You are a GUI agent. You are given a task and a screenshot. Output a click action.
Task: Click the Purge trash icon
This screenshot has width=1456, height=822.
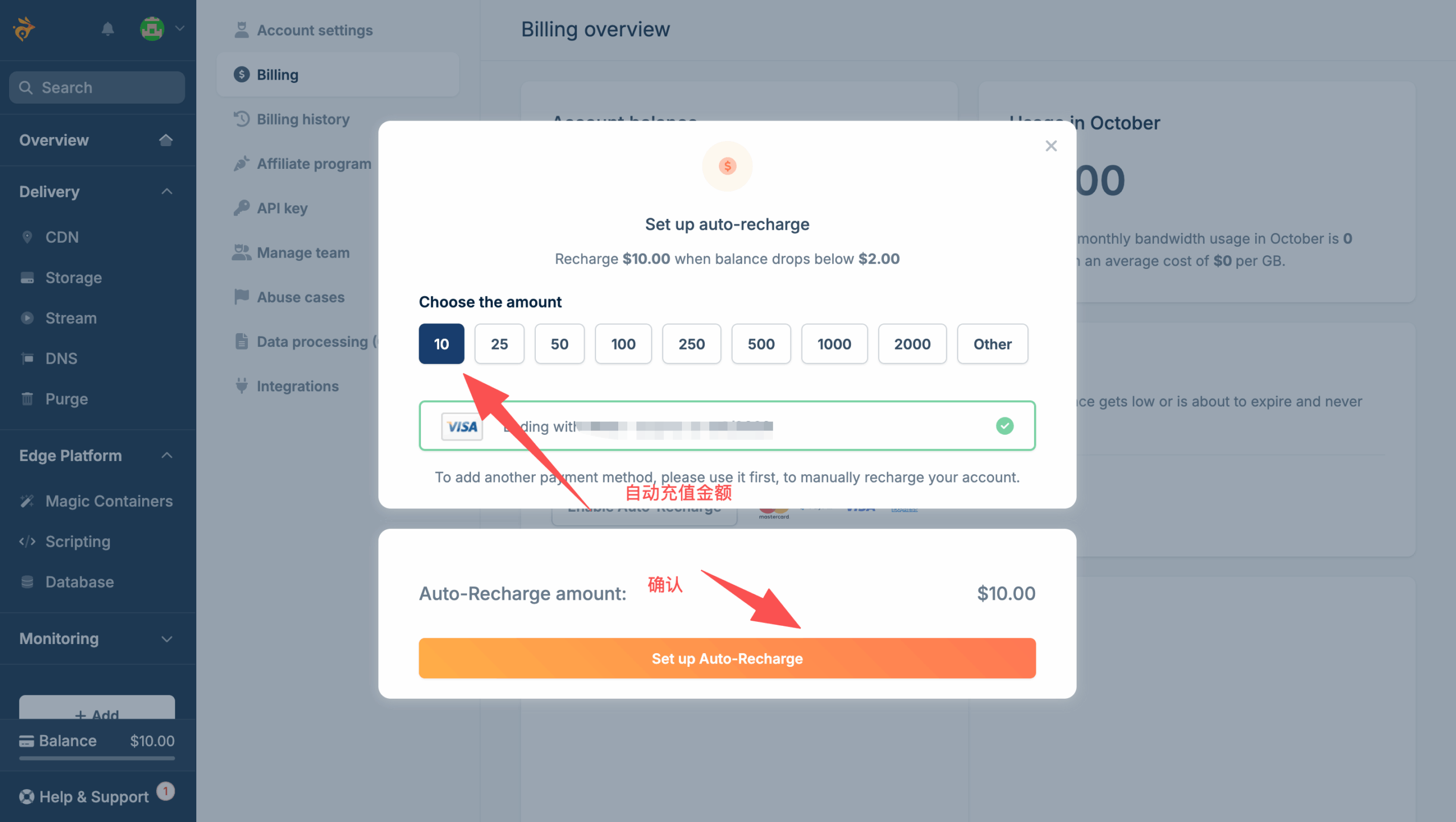[27, 399]
